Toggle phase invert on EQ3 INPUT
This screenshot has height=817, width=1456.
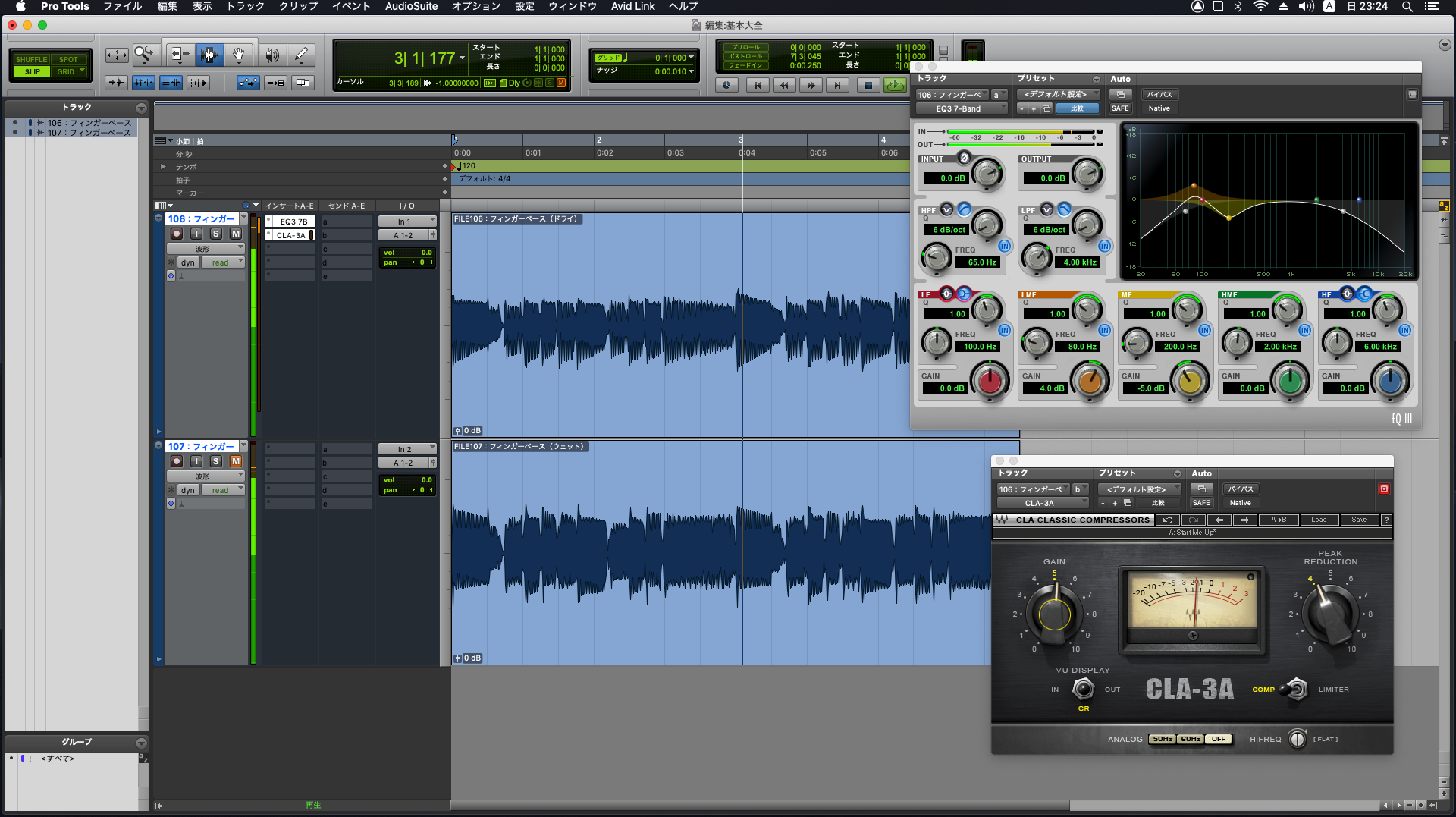pos(964,158)
